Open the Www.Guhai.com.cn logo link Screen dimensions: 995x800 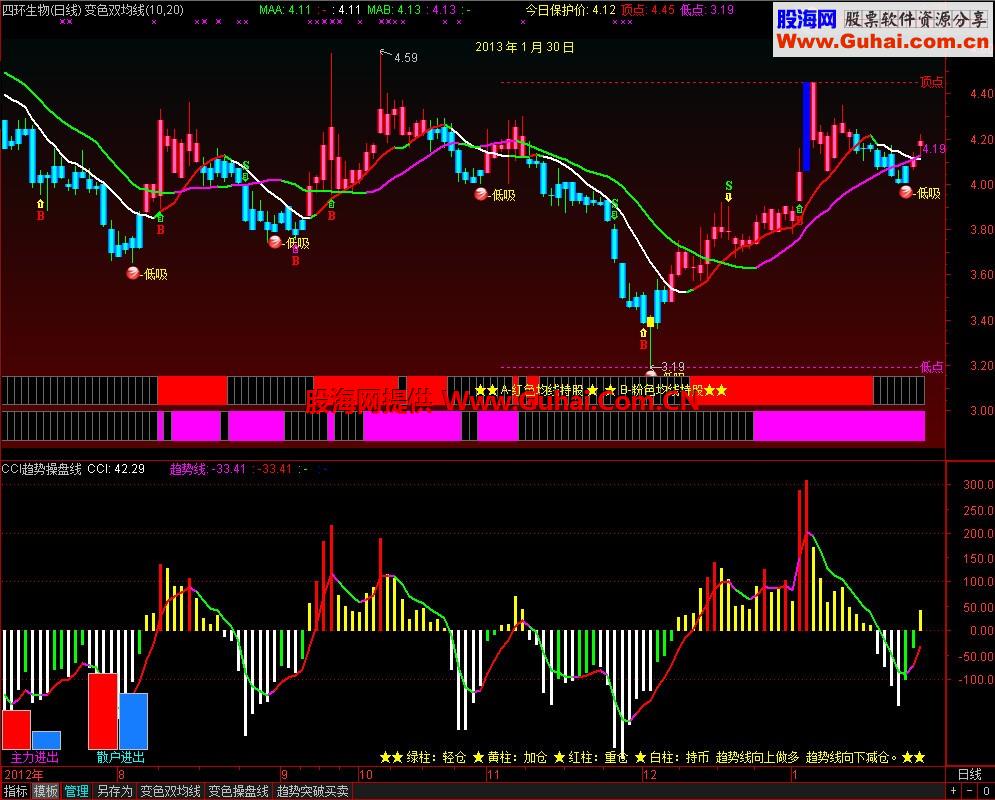tap(883, 41)
